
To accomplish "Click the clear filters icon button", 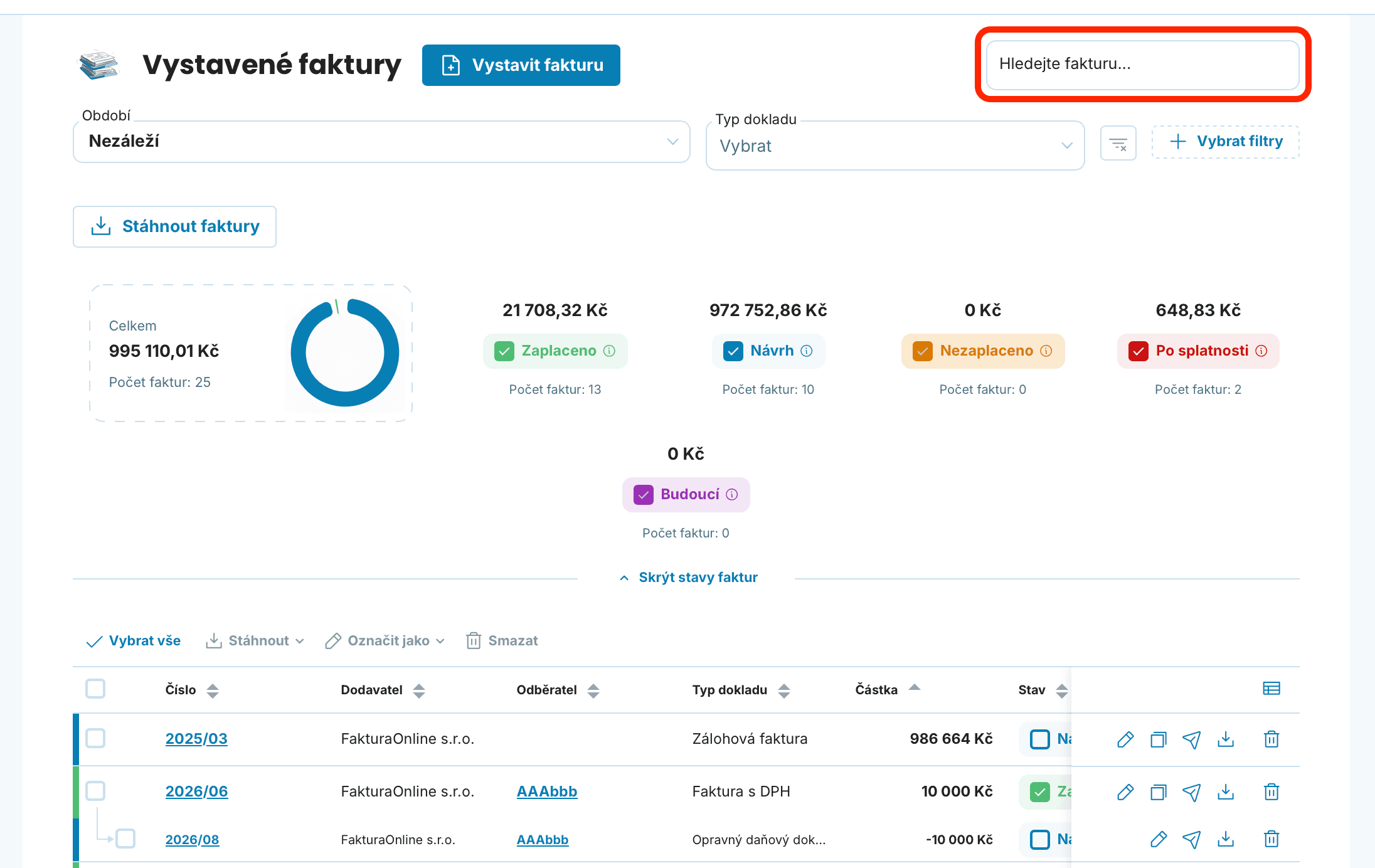I will coord(1118,143).
